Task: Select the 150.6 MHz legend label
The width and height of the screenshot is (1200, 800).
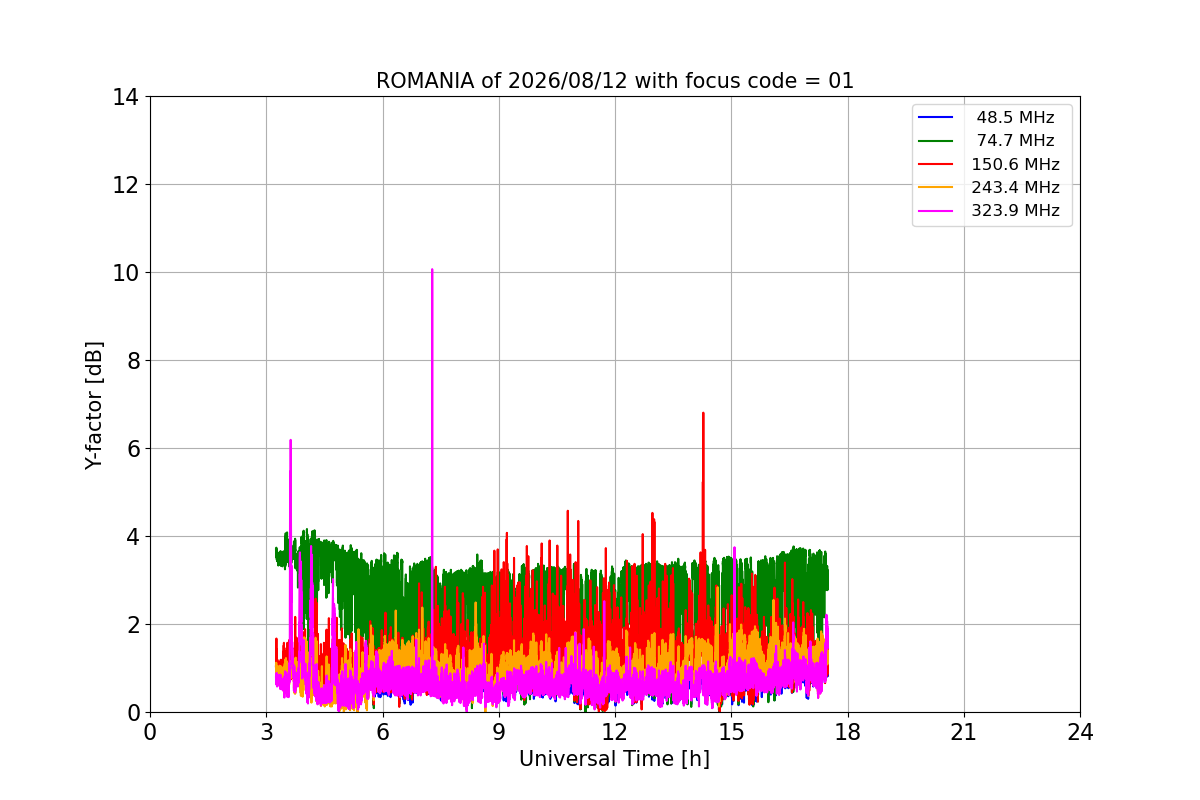Action: [1015, 164]
